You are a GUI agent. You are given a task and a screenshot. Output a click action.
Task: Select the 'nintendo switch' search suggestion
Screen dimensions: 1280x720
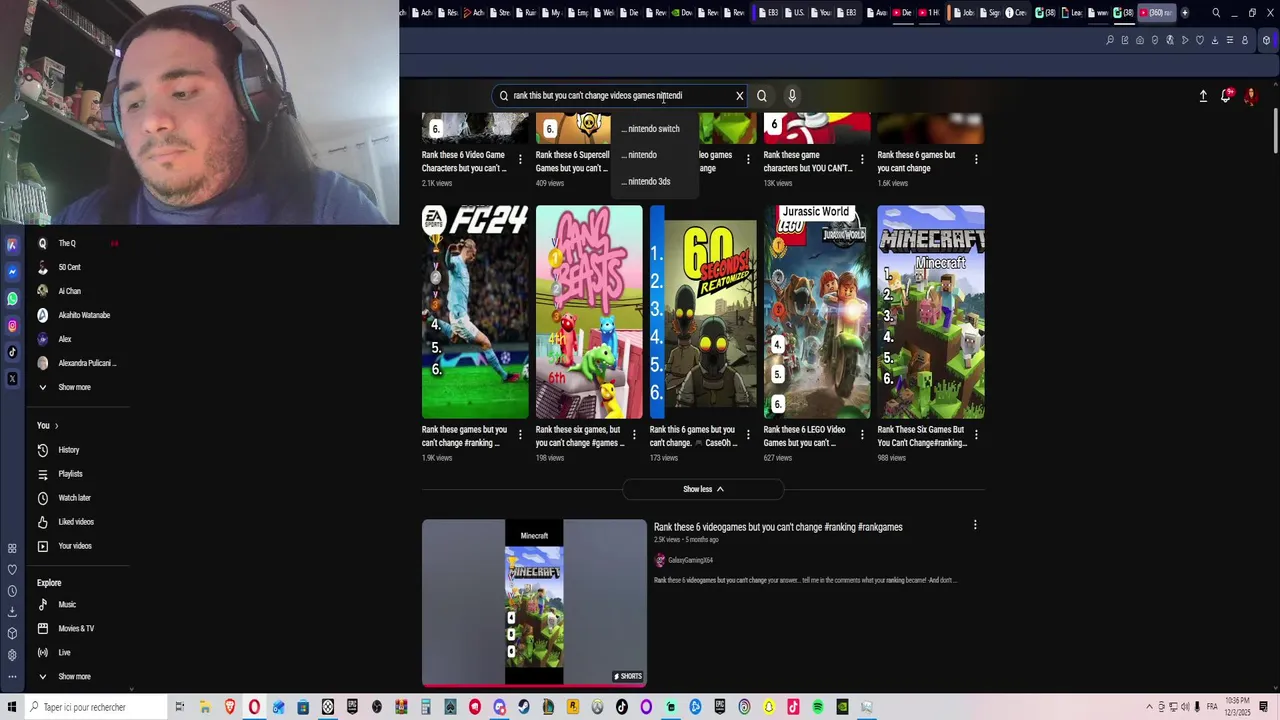(655, 128)
